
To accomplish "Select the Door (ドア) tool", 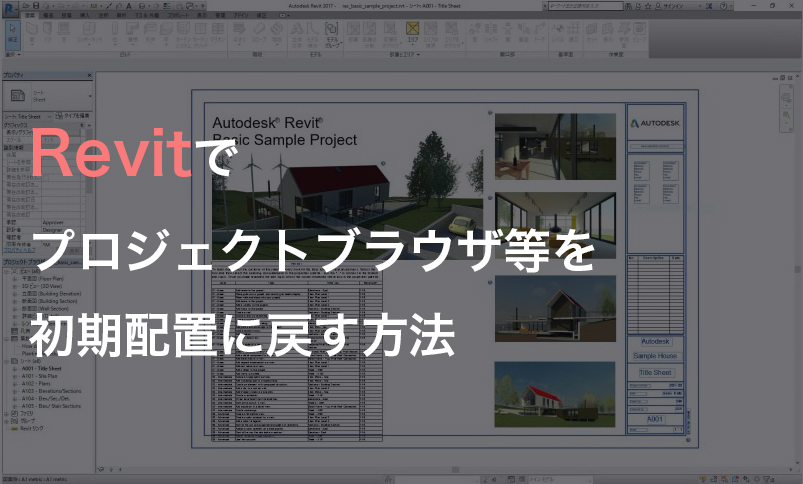I will (48, 33).
